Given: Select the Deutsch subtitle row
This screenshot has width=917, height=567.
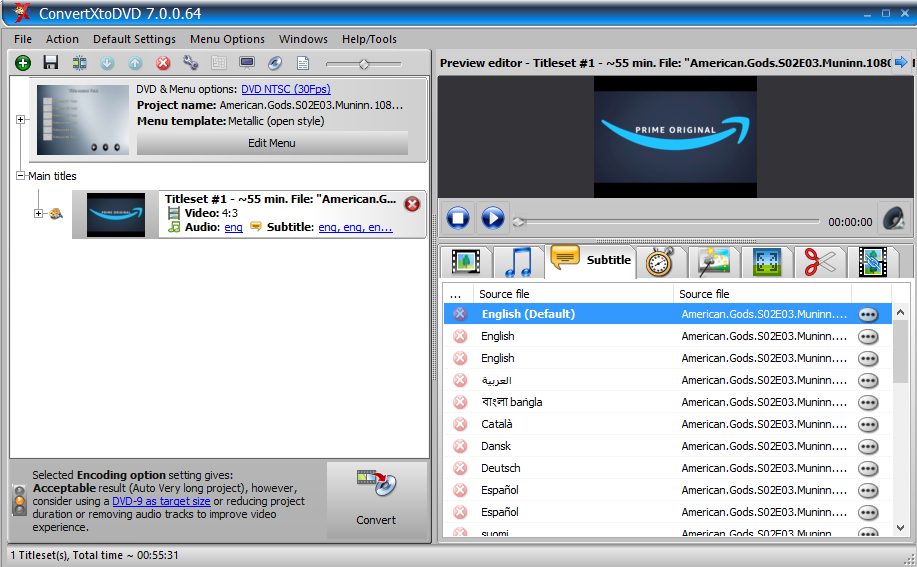Looking at the screenshot, I should tap(667, 468).
